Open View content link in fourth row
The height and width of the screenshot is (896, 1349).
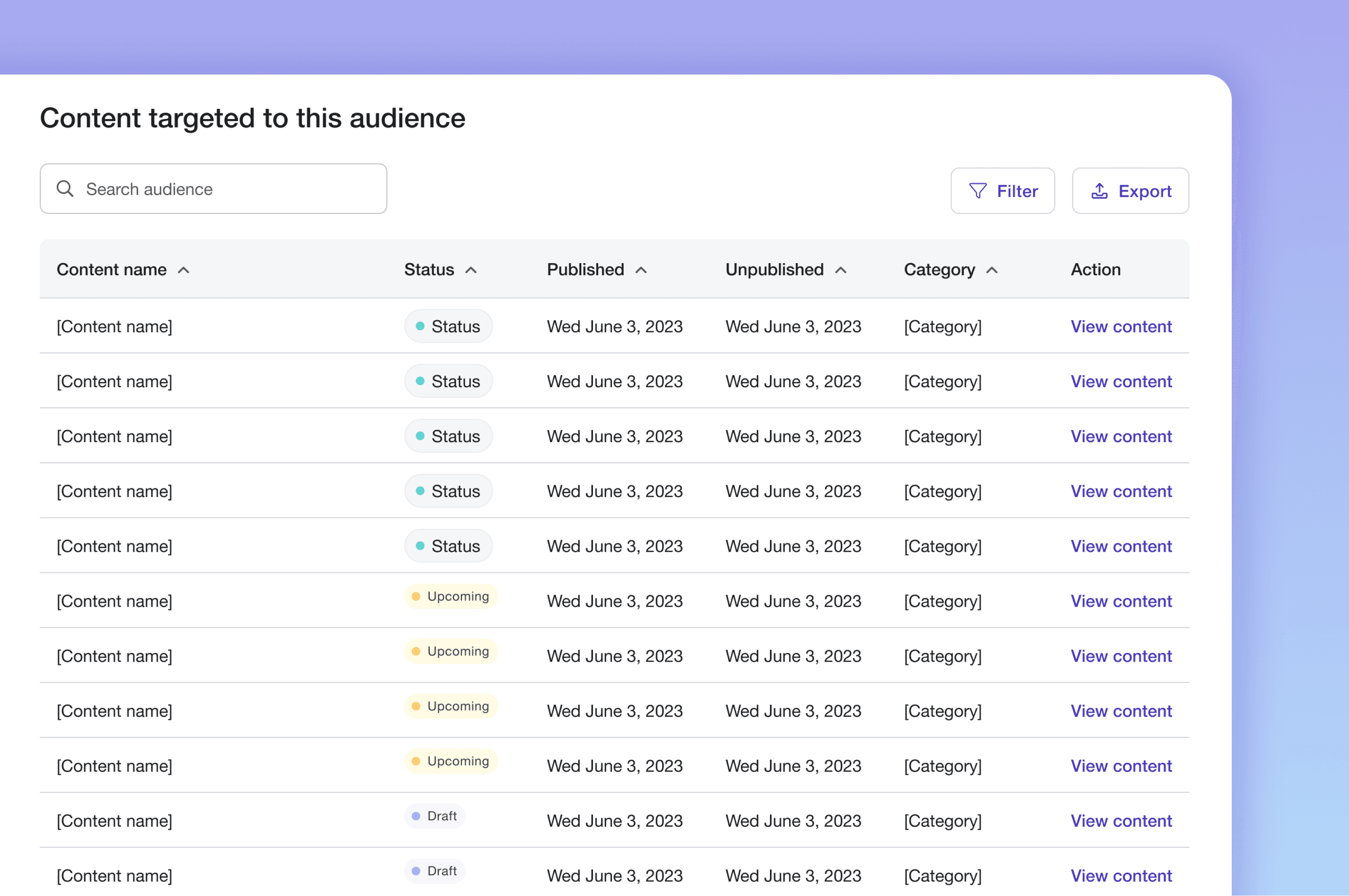tap(1121, 491)
